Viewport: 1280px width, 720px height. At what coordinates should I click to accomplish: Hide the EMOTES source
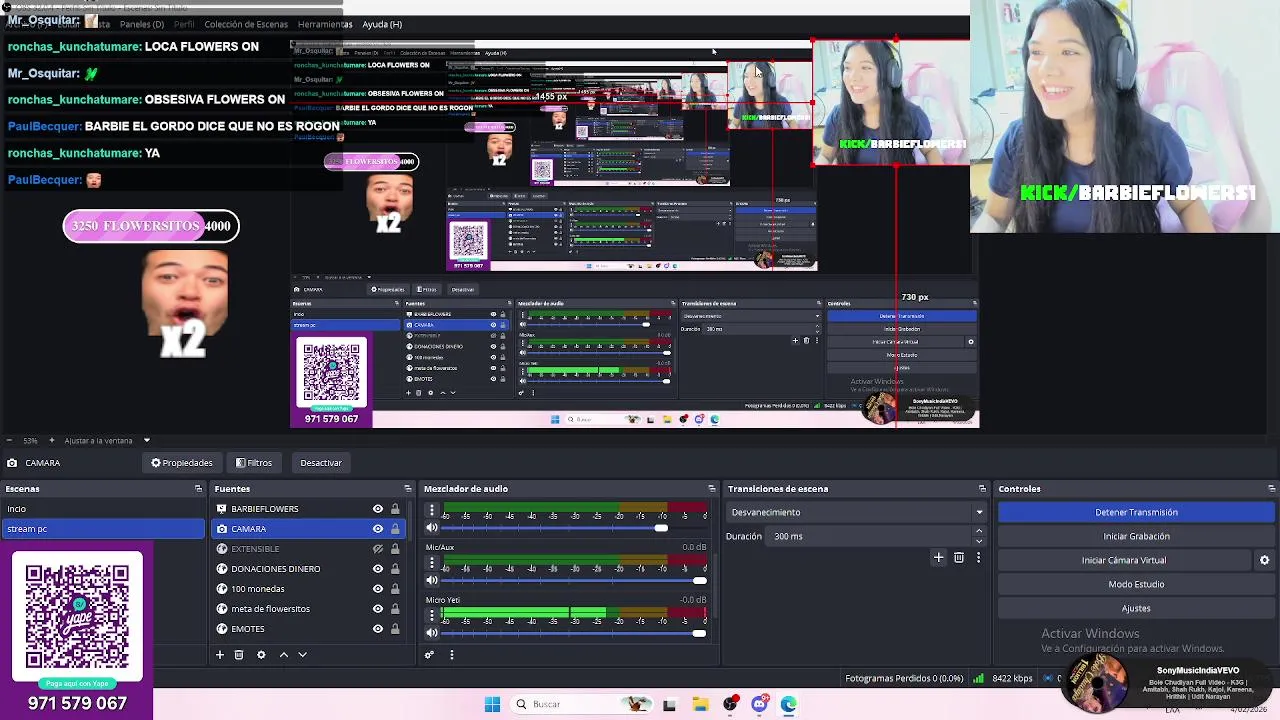coord(378,629)
